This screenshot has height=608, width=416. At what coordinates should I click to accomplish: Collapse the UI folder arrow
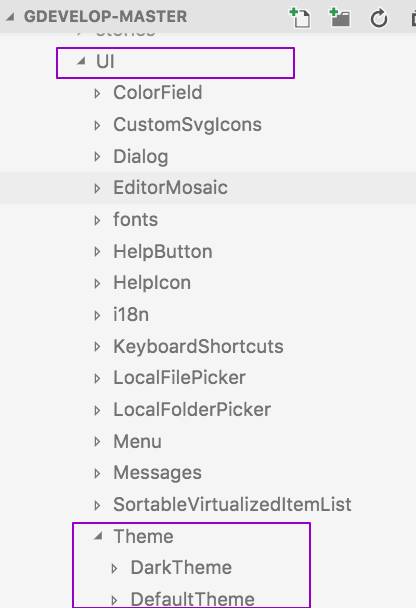[81, 61]
